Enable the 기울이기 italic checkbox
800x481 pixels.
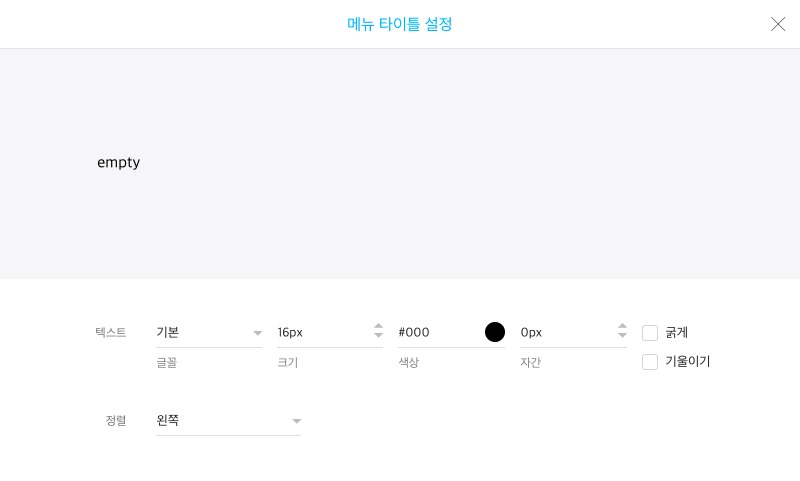649,362
